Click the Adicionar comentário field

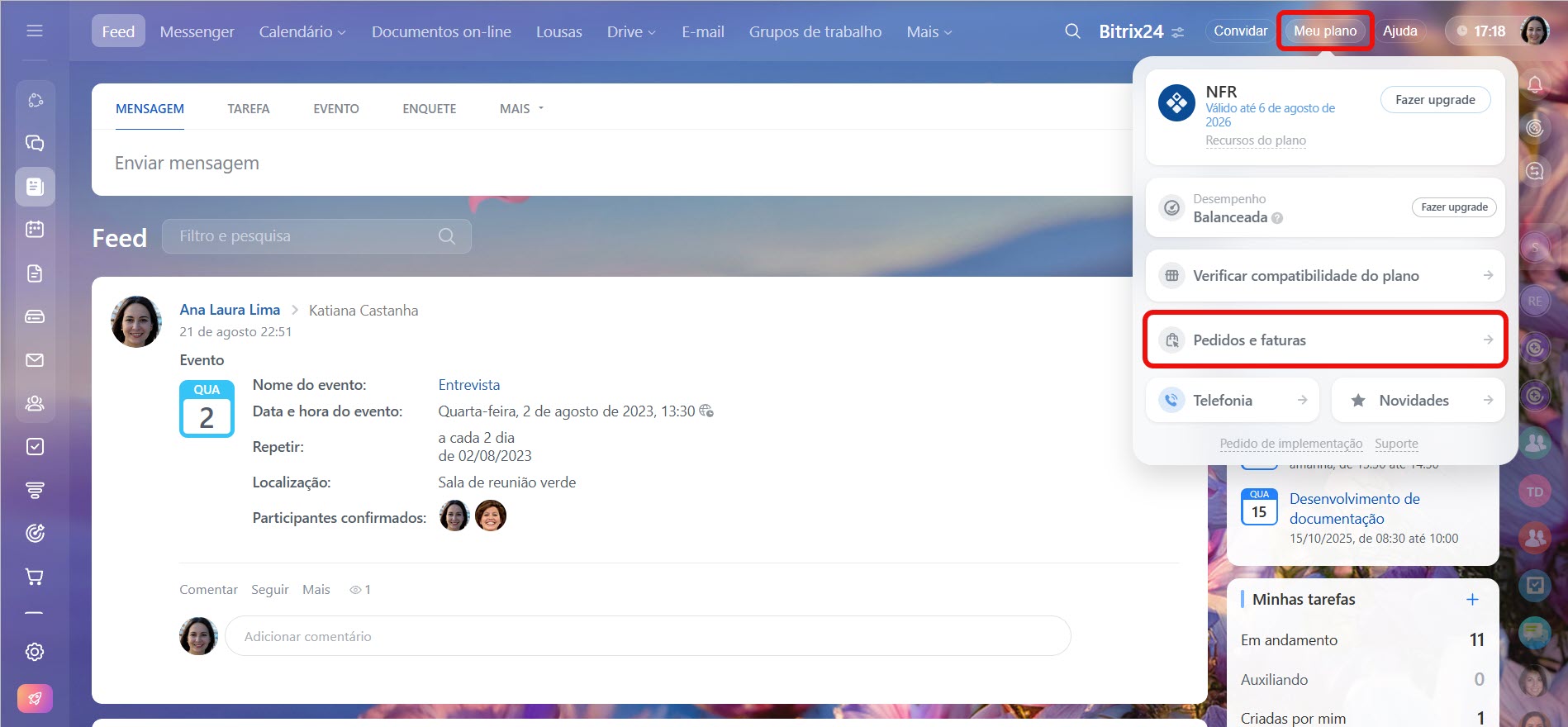(x=647, y=636)
